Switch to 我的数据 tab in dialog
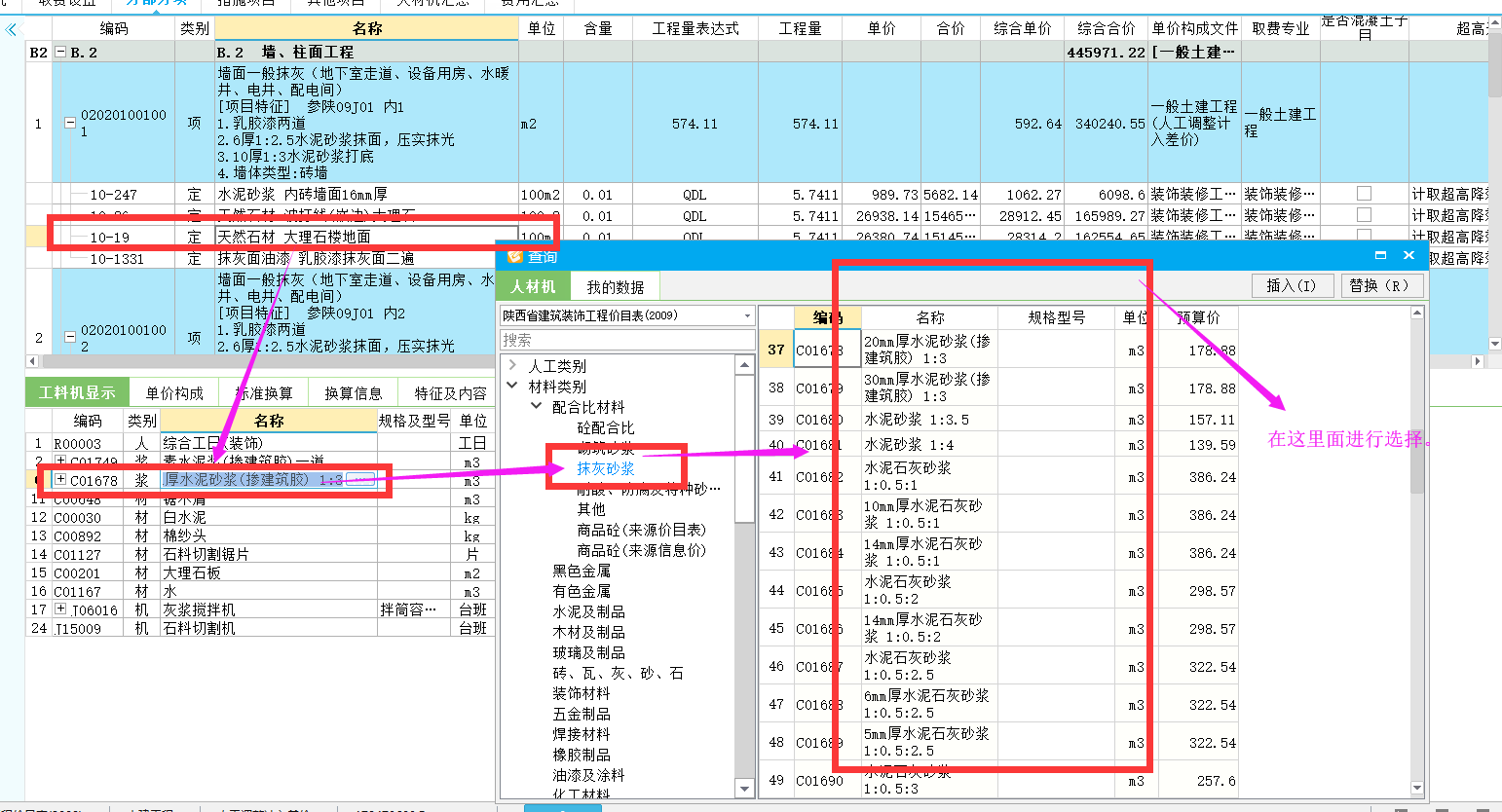The width and height of the screenshot is (1502, 812). (x=616, y=287)
